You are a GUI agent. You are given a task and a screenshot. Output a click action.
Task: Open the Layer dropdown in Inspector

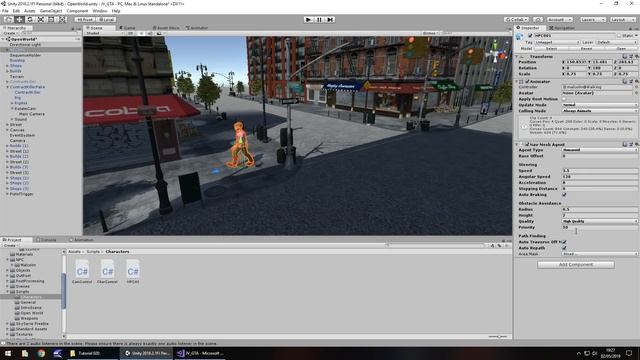click(616, 42)
